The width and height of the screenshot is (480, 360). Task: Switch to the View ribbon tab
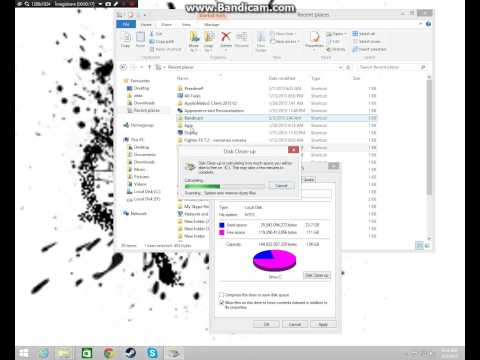click(x=186, y=25)
